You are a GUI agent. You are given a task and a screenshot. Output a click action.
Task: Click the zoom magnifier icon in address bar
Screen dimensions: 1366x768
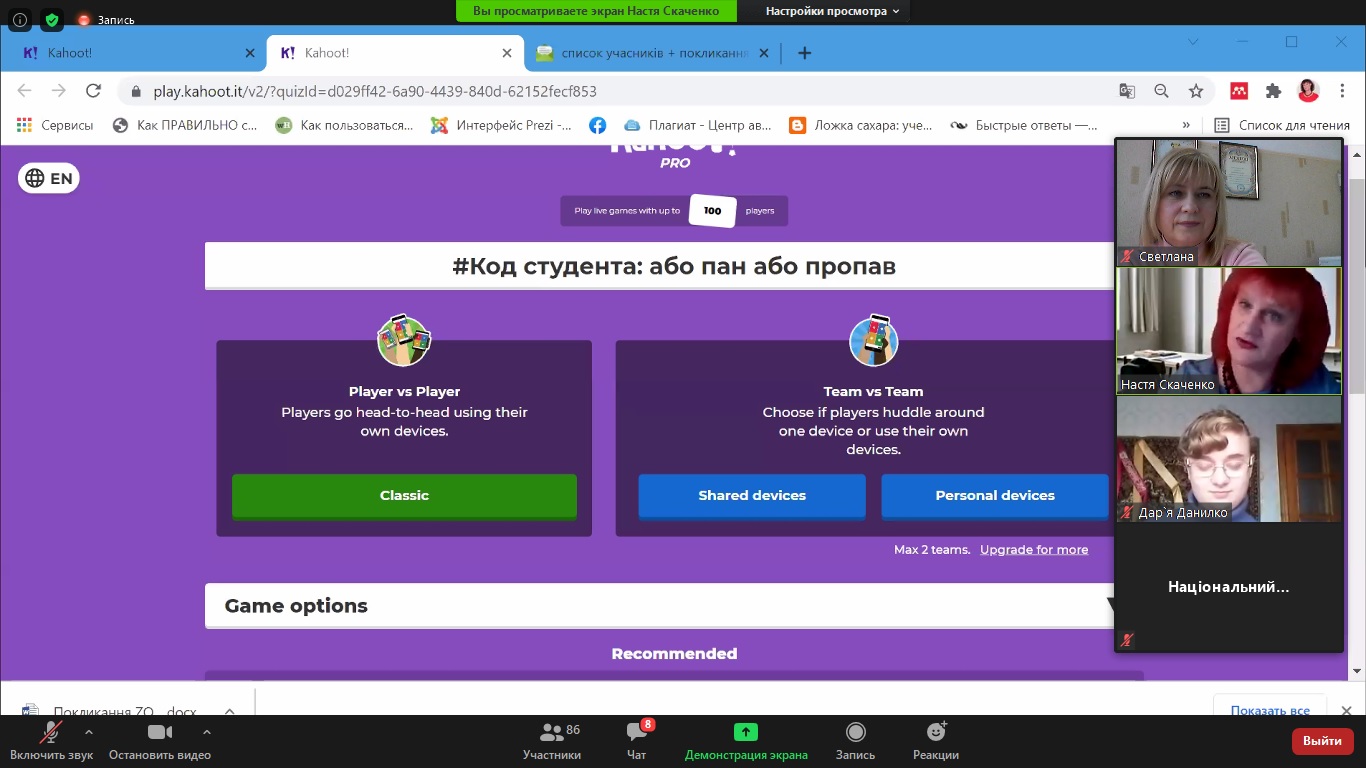coord(1161,91)
